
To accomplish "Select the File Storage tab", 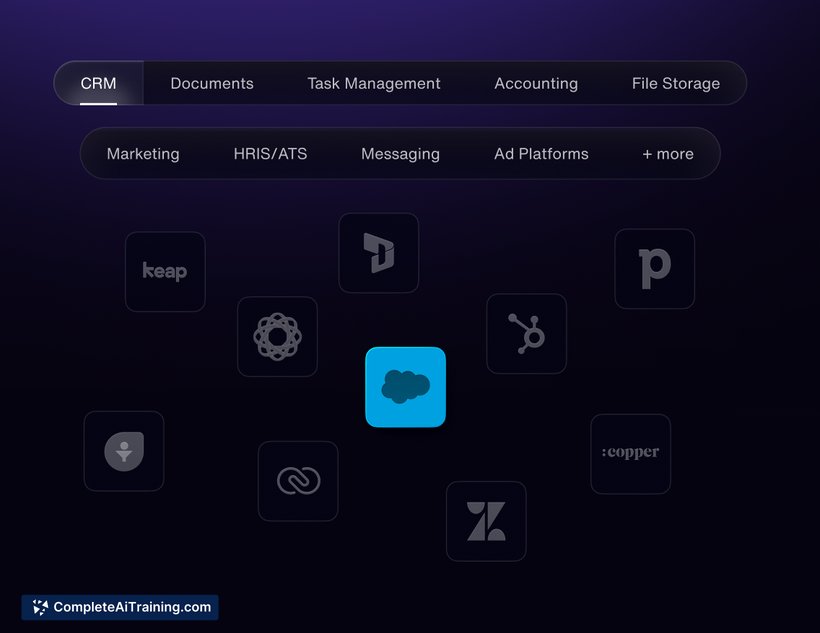I will (676, 83).
